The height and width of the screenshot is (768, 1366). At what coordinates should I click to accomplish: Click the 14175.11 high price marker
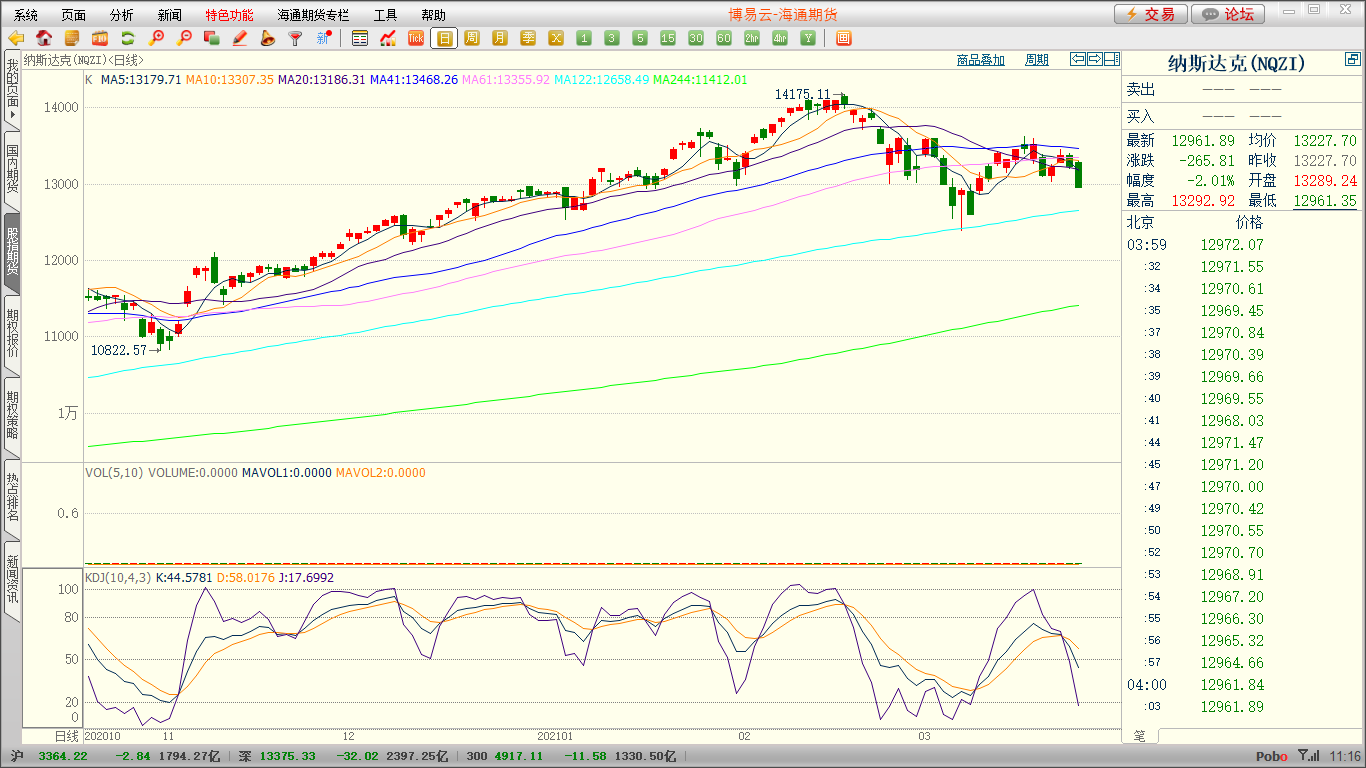tap(803, 94)
